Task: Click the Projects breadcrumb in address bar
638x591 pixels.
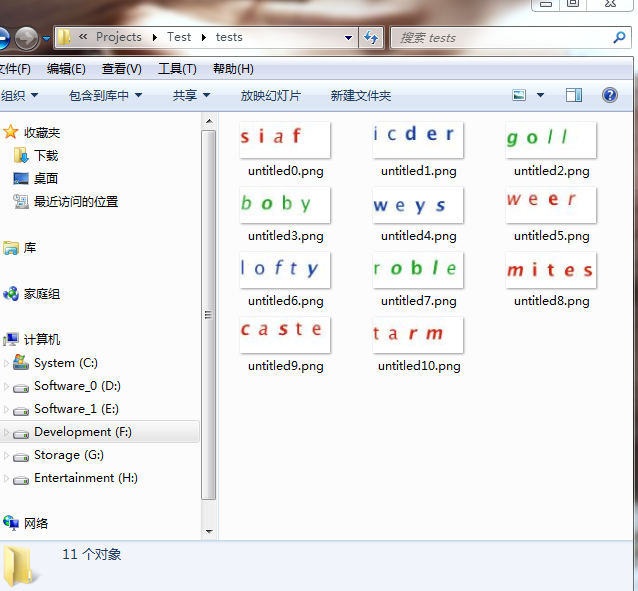Action: point(119,37)
